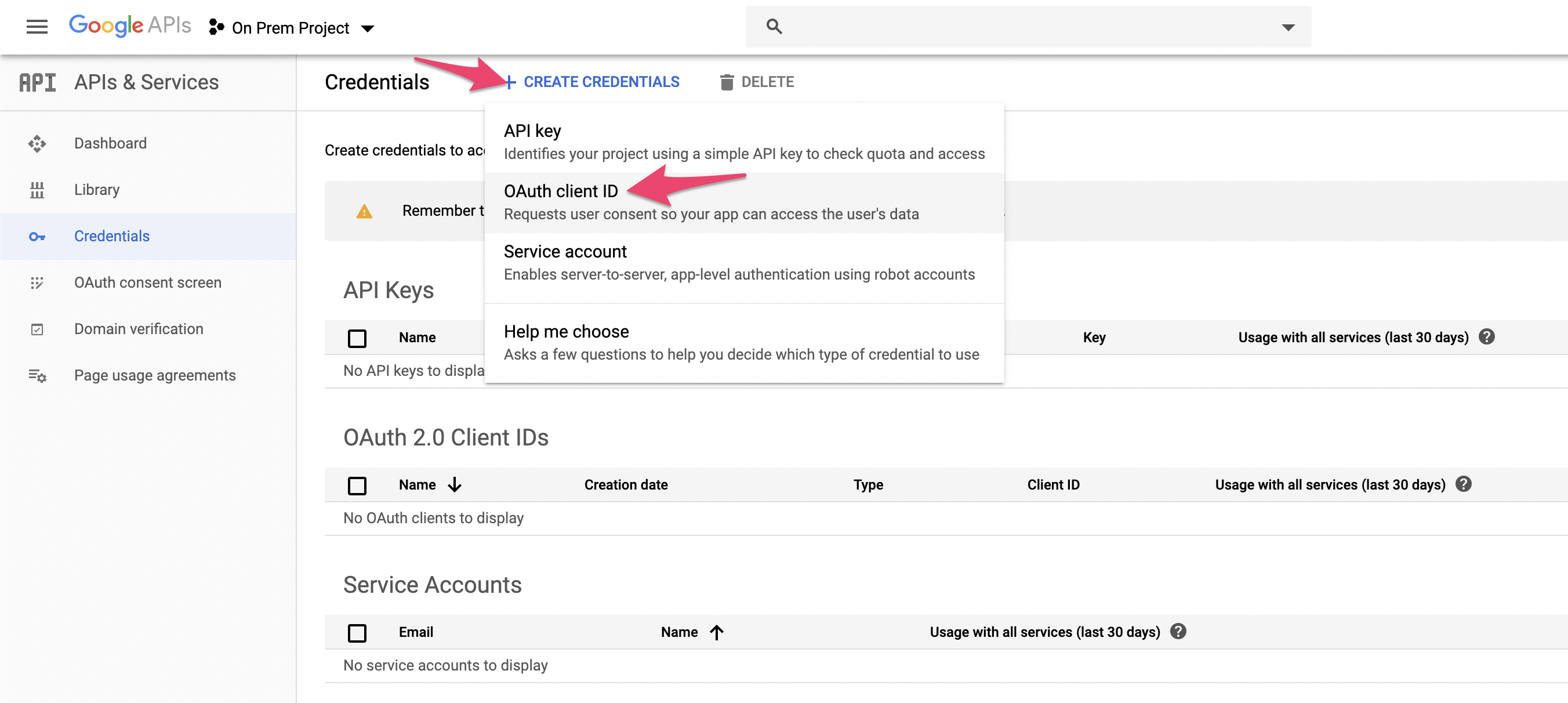Click the Email column header
Image resolution: width=1568 pixels, height=703 pixels.
pos(416,632)
